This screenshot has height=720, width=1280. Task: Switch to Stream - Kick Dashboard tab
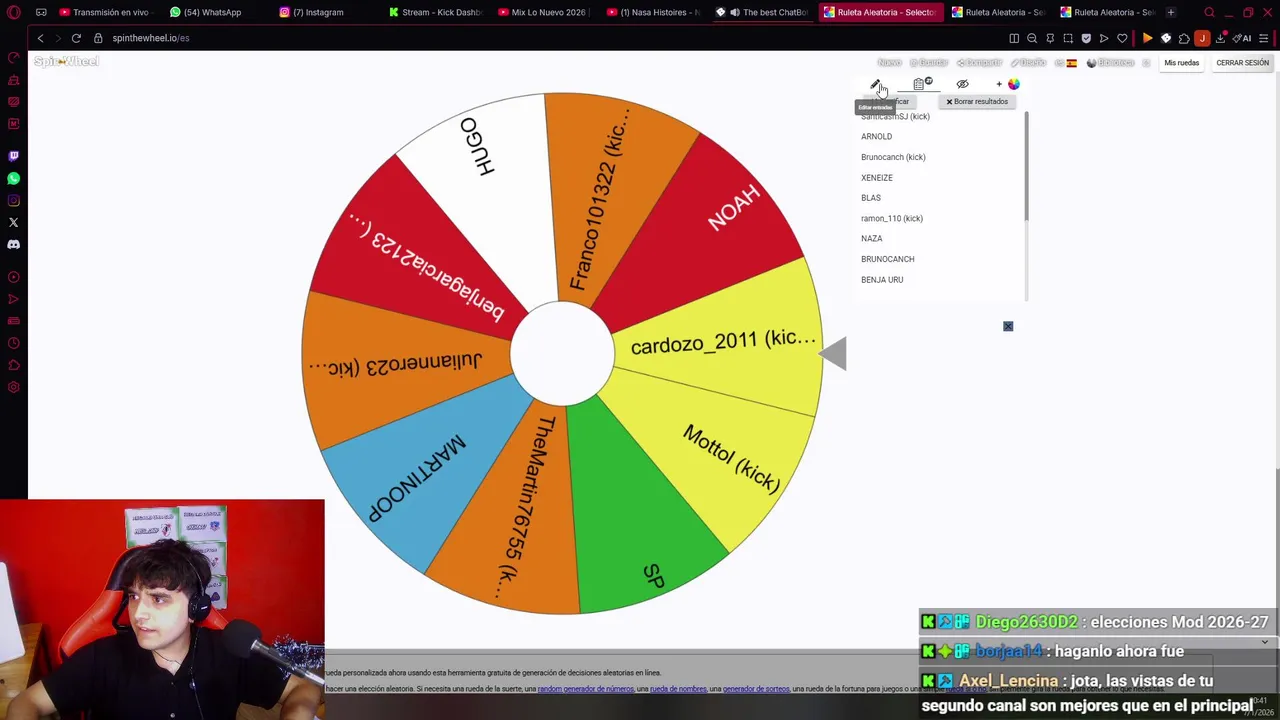(x=435, y=12)
